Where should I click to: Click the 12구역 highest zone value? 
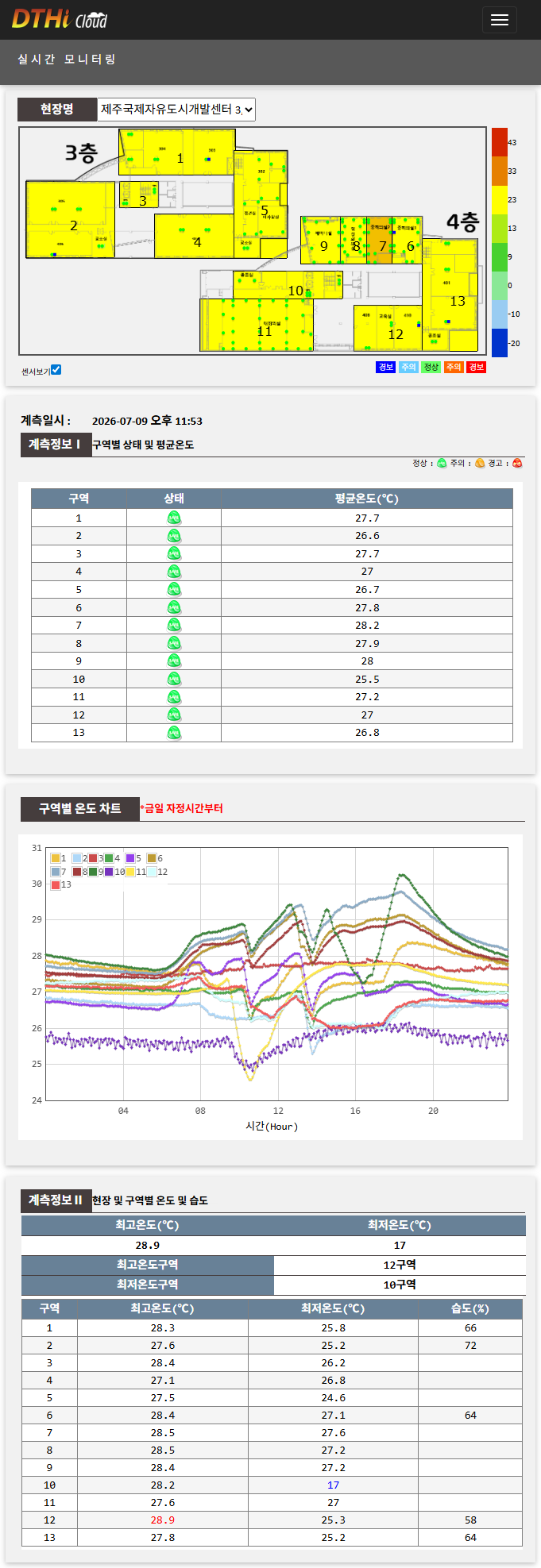[400, 1265]
